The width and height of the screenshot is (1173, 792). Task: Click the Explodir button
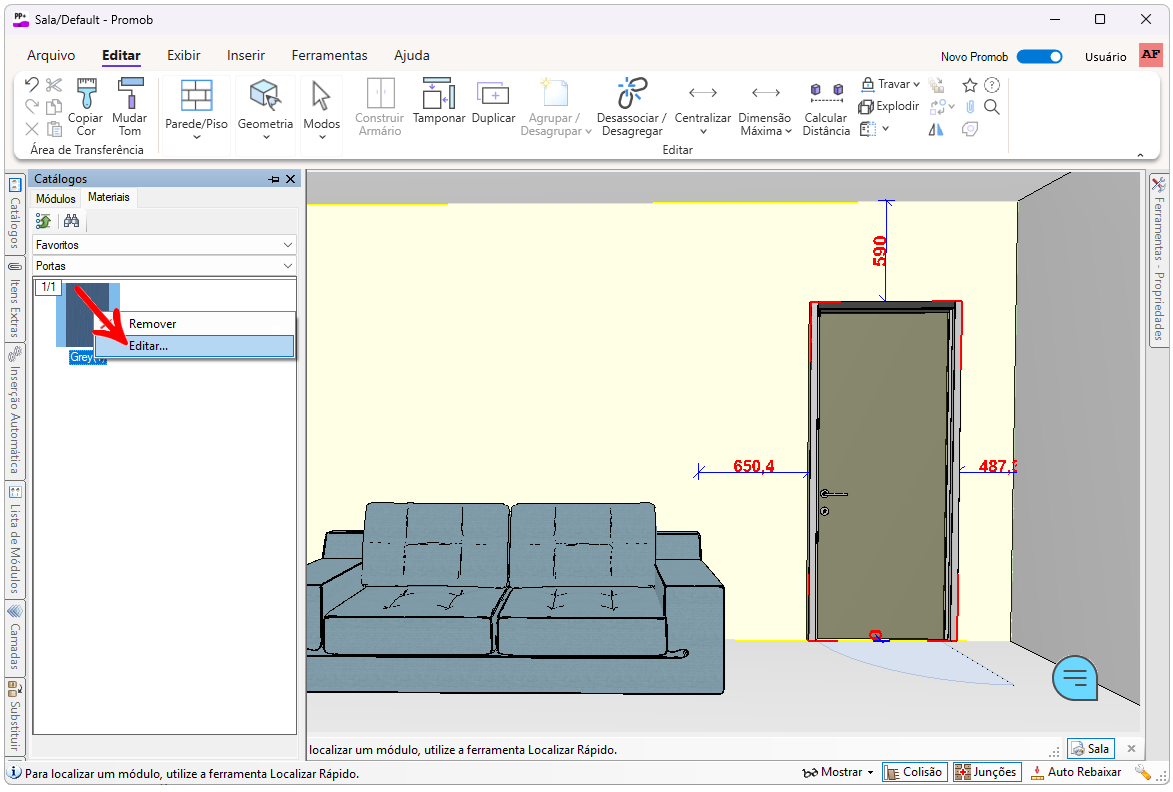click(889, 106)
